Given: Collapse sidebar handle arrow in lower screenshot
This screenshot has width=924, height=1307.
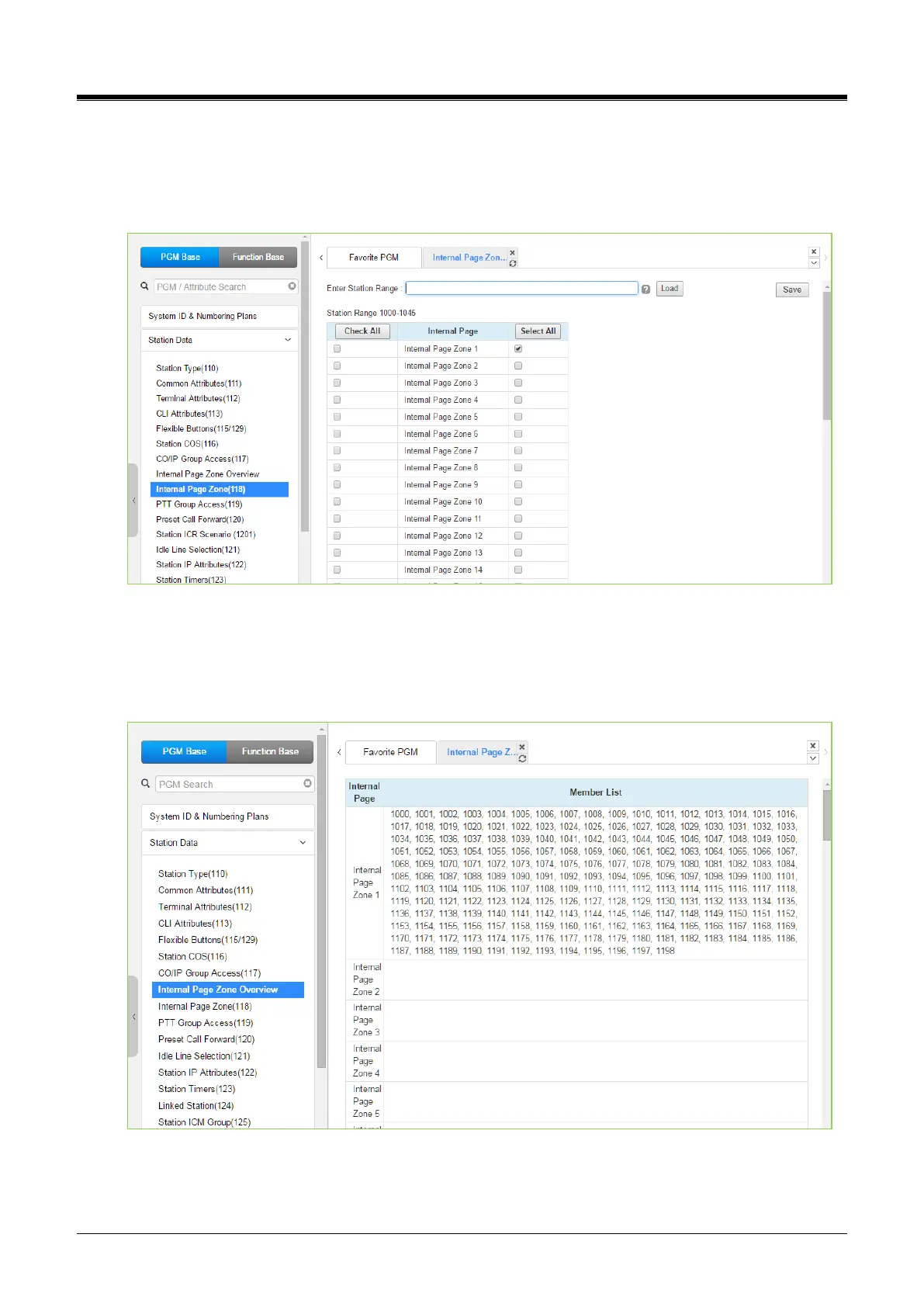Looking at the screenshot, I should pos(133,1017).
